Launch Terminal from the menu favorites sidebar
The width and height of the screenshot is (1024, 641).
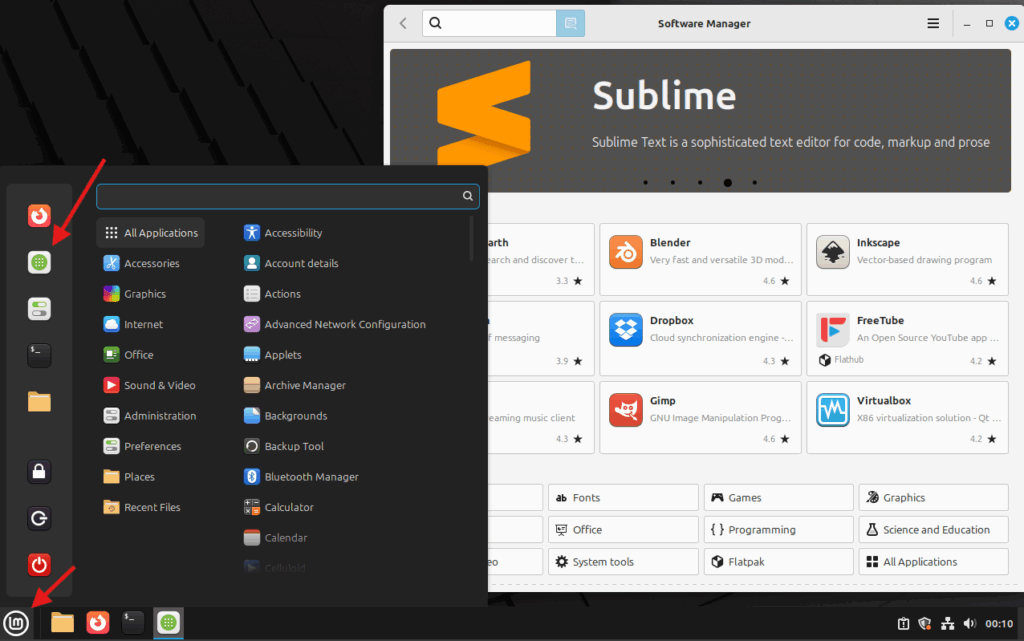tap(39, 355)
